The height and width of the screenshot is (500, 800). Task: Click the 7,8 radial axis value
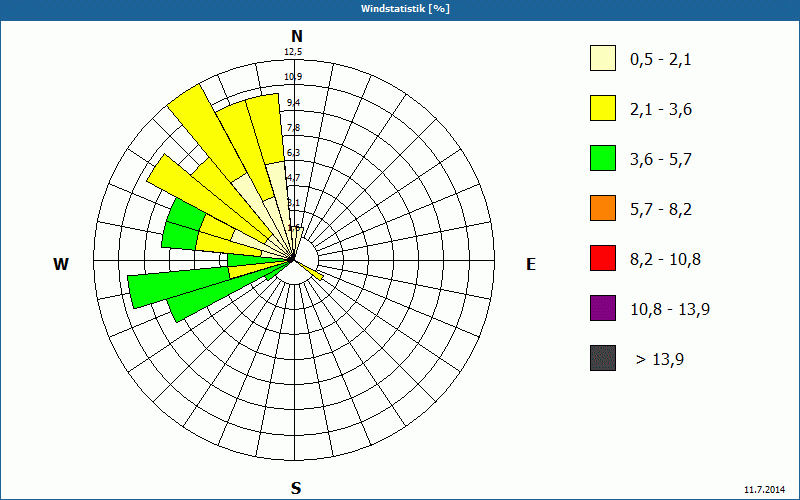[x=293, y=128]
